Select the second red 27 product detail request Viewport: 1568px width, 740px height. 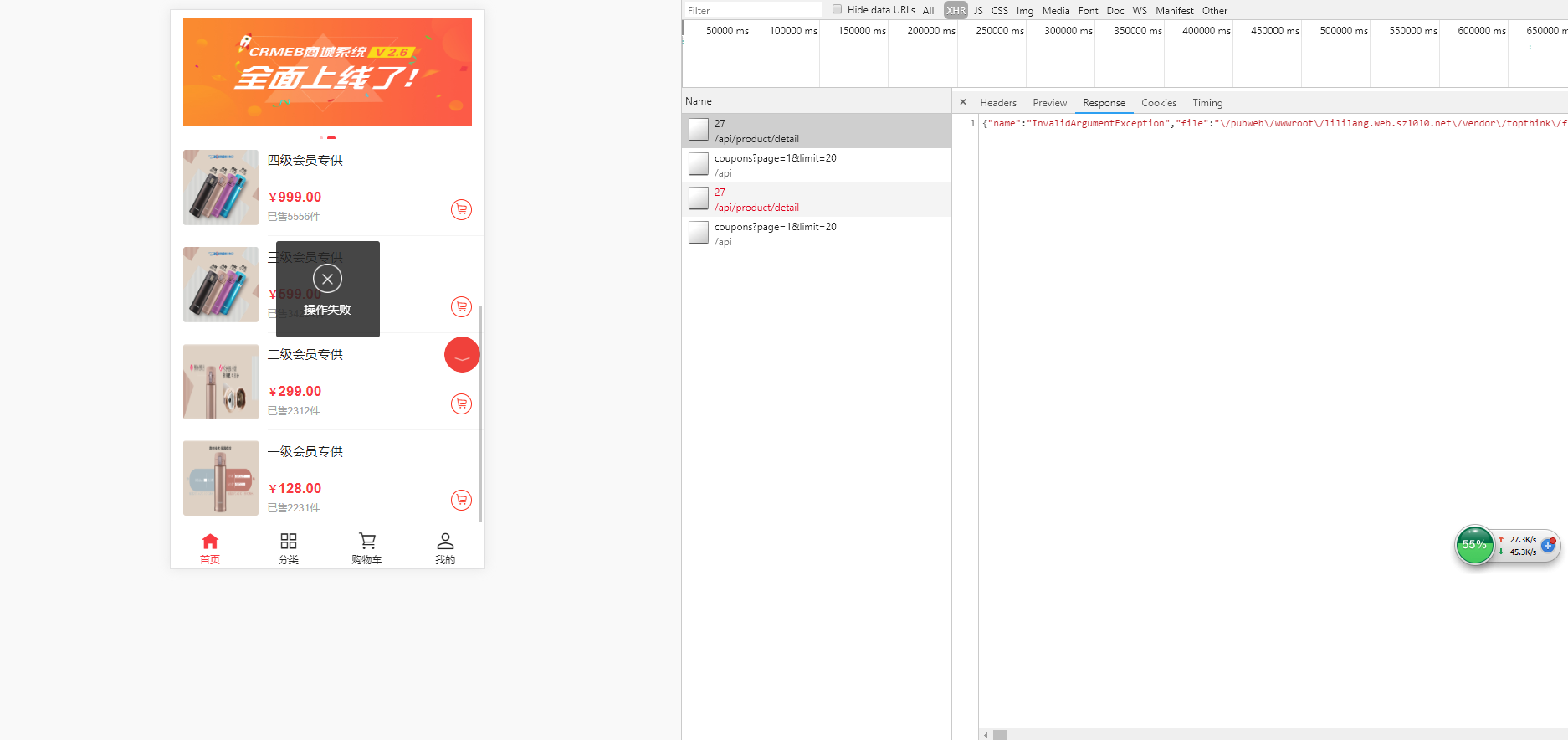817,199
